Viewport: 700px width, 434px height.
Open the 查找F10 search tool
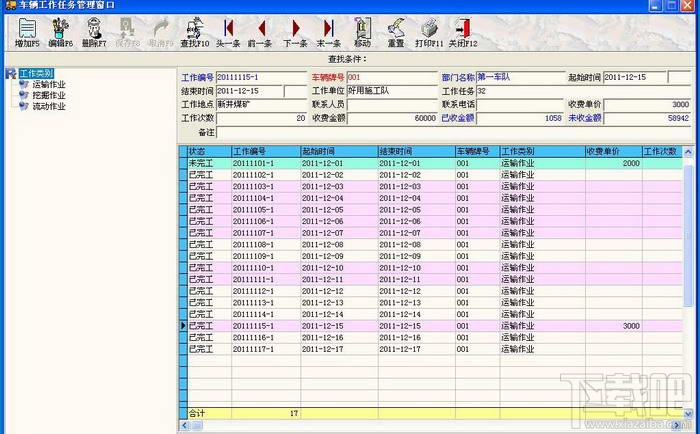(x=194, y=32)
